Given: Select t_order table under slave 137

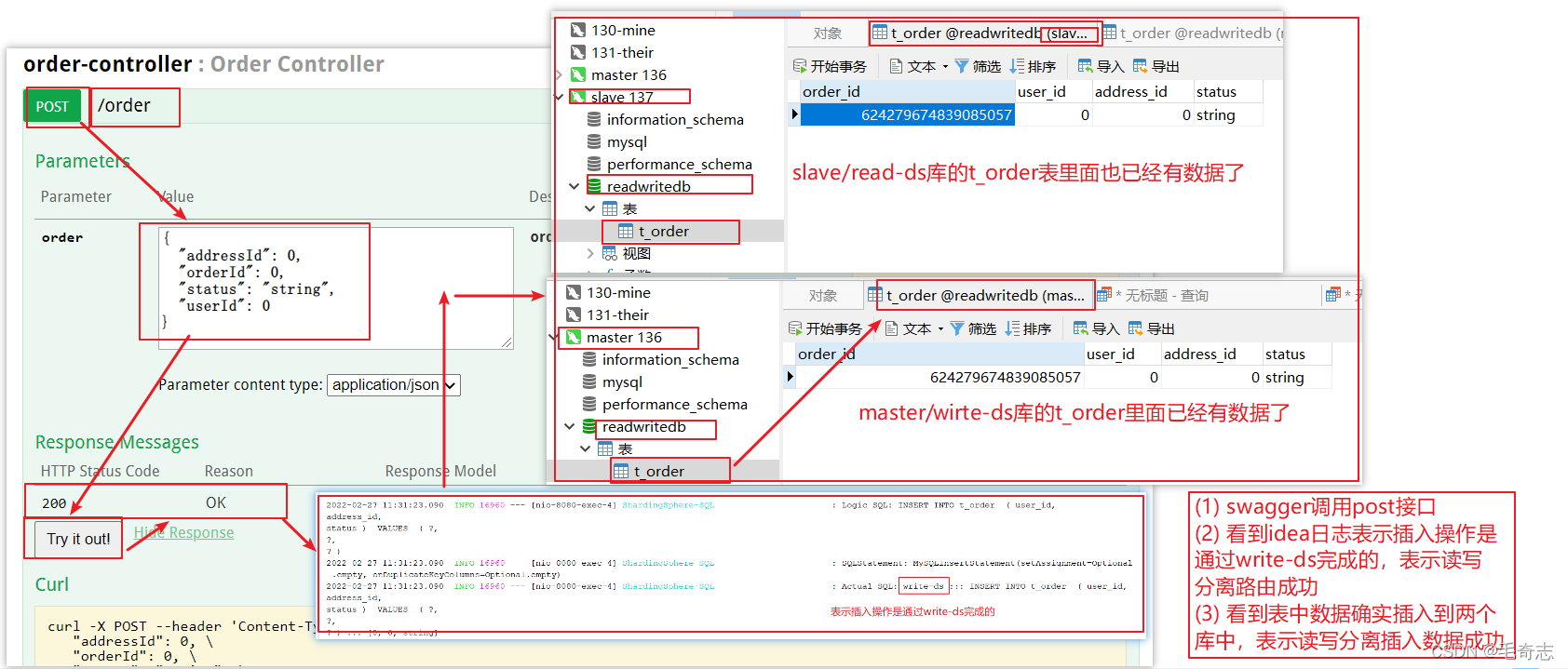Looking at the screenshot, I should tap(663, 232).
